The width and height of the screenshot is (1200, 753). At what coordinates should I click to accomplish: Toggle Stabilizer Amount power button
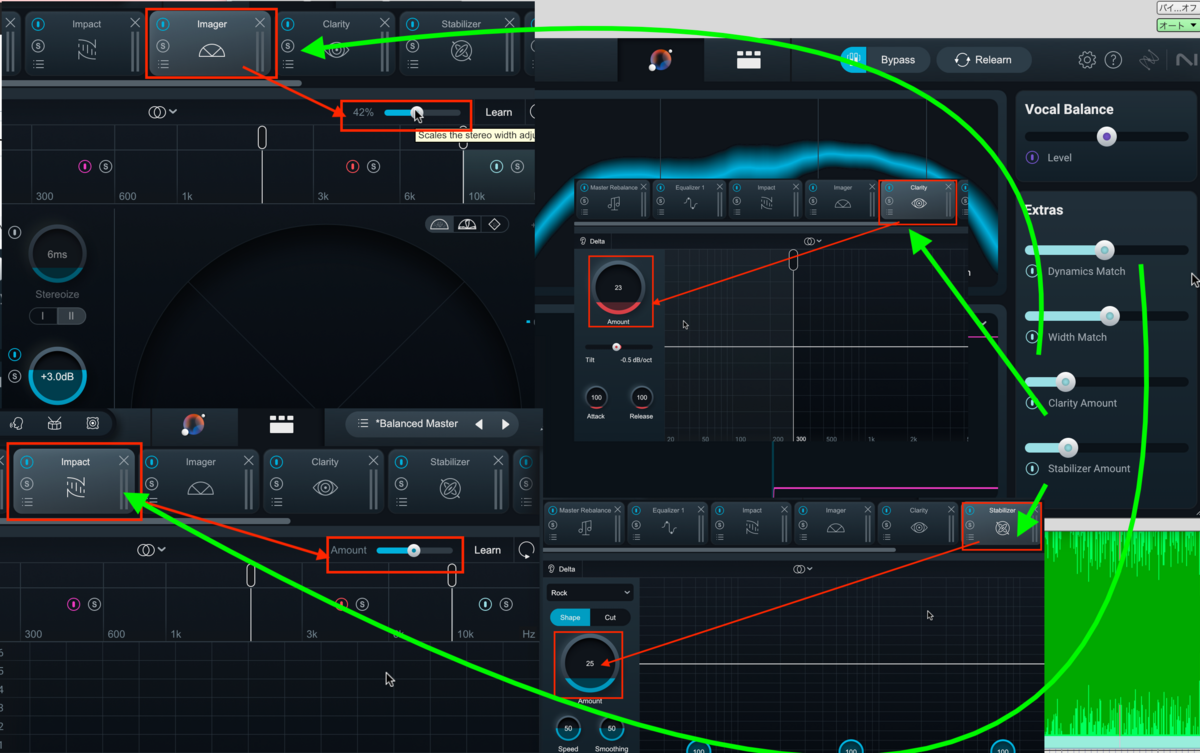(x=1032, y=468)
